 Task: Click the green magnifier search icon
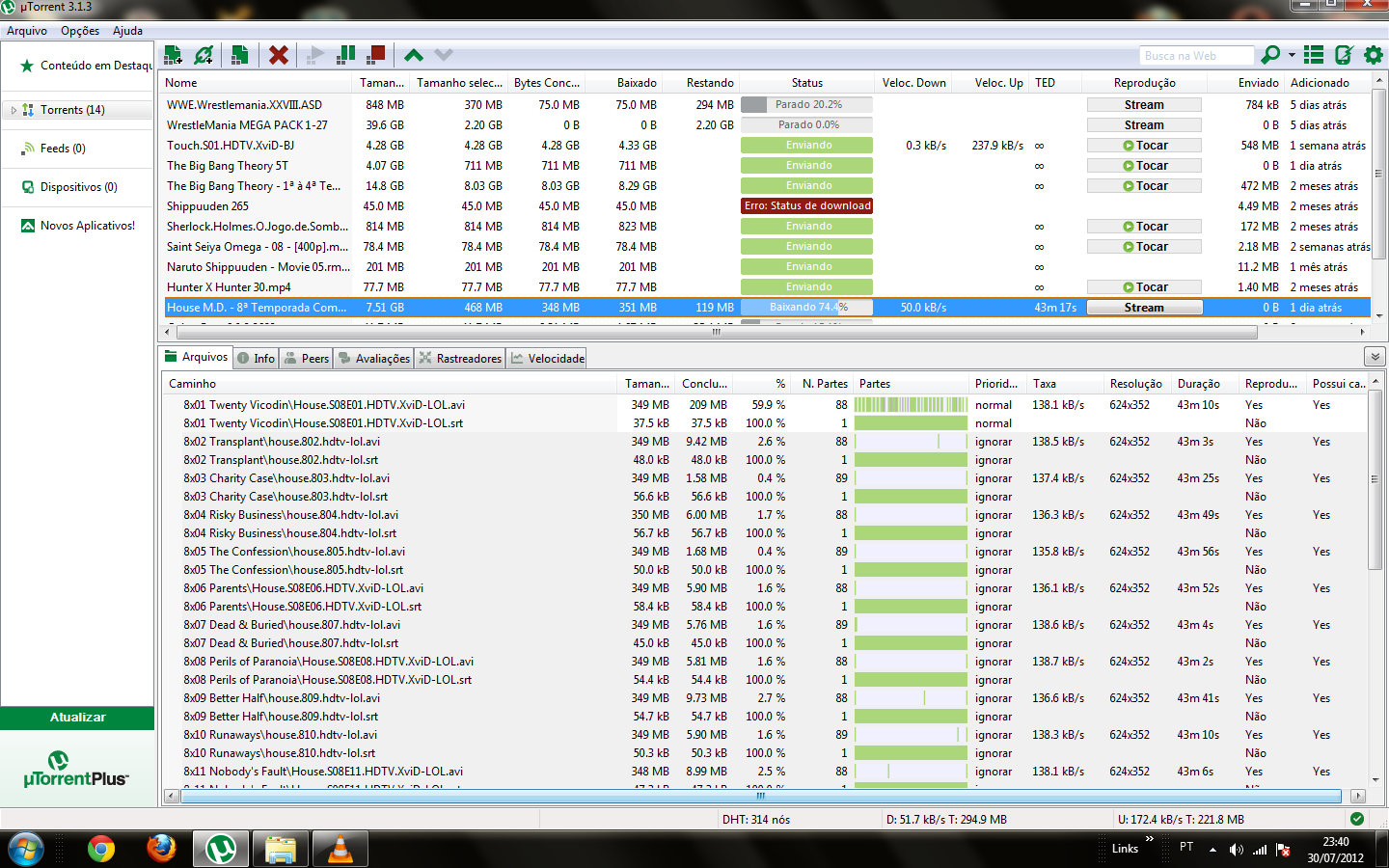coord(1271,55)
